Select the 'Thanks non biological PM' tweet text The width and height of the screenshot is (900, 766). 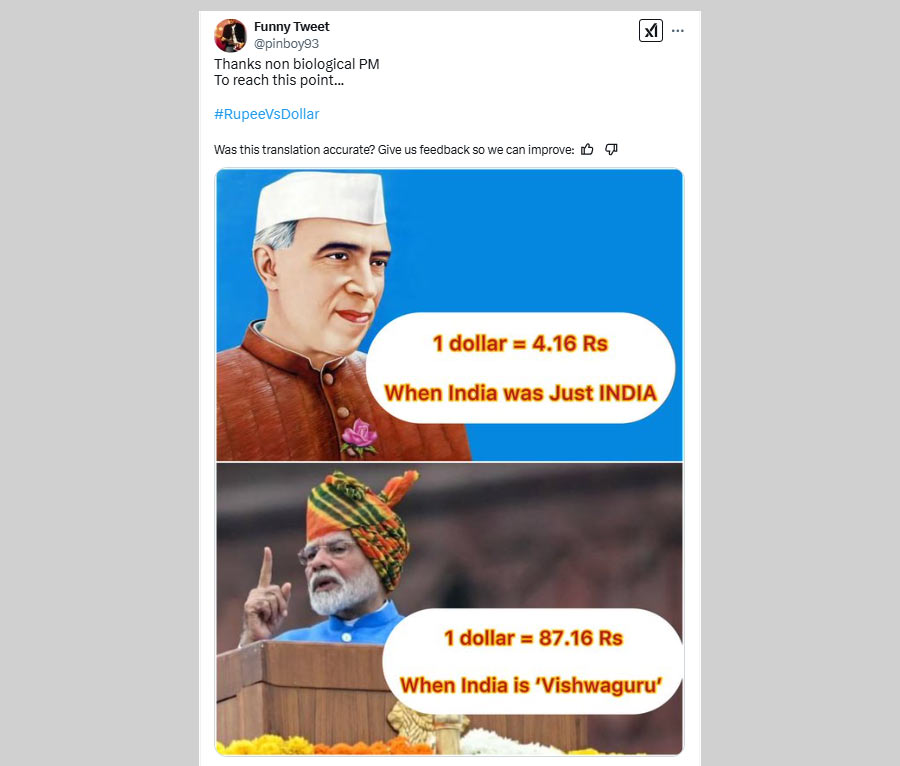pyautogui.click(x=297, y=64)
